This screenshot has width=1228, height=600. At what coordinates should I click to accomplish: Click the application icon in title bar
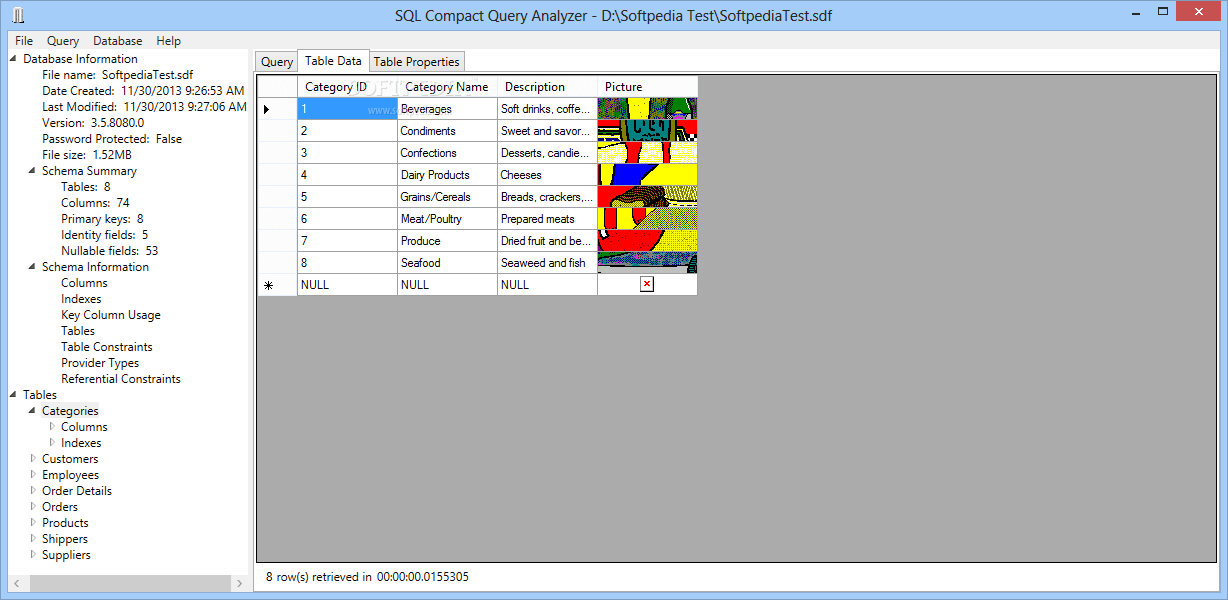pyautogui.click(x=18, y=16)
